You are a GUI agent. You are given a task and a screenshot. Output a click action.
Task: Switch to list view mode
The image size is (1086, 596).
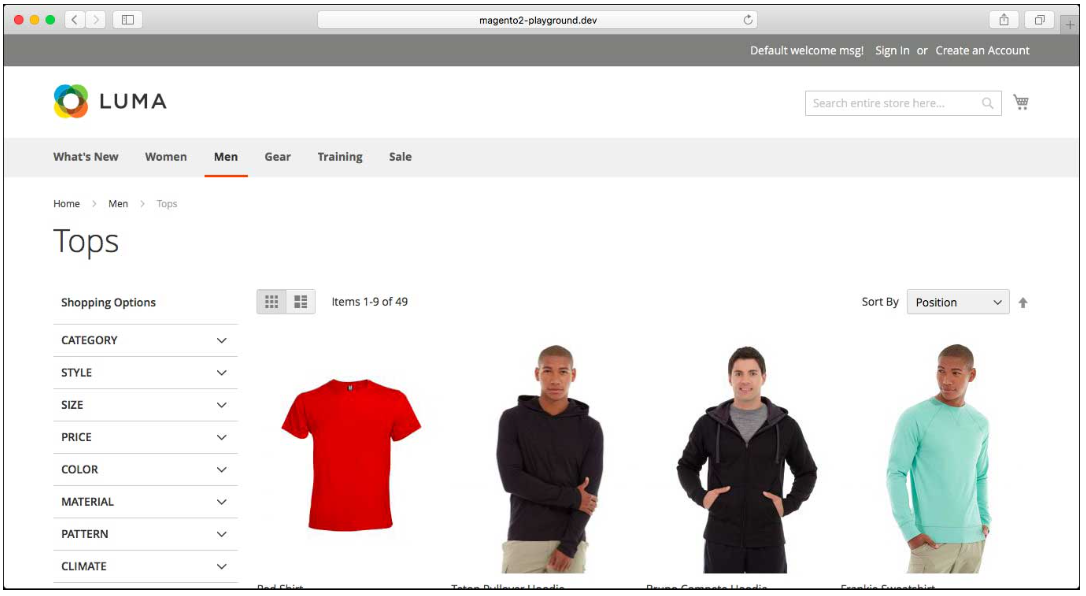tap(300, 302)
